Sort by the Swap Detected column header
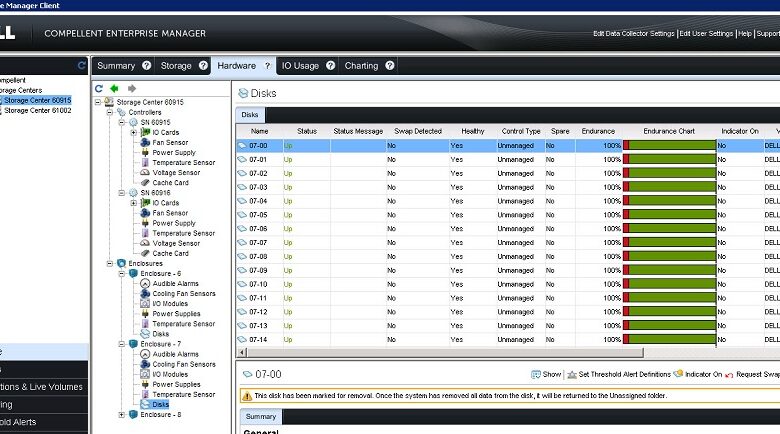Viewport: 780px width, 434px height. pos(418,131)
